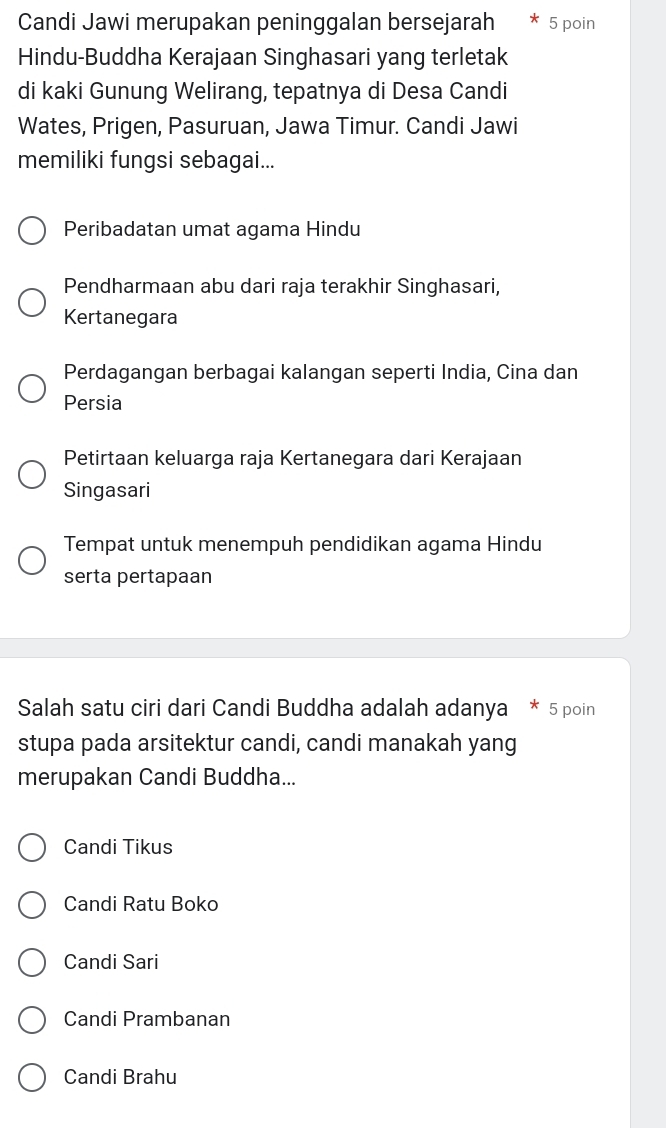Choose the Candi Brahu radio button

32,1078
